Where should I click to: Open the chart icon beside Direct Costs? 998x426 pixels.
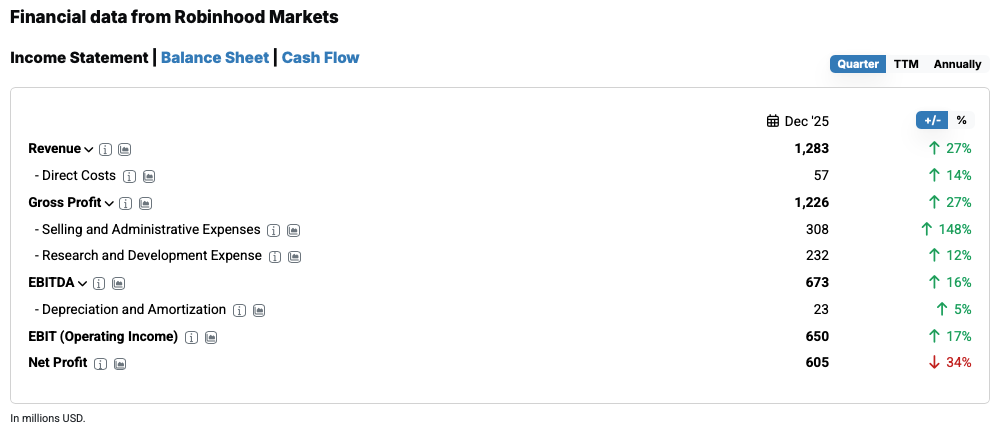pos(148,176)
